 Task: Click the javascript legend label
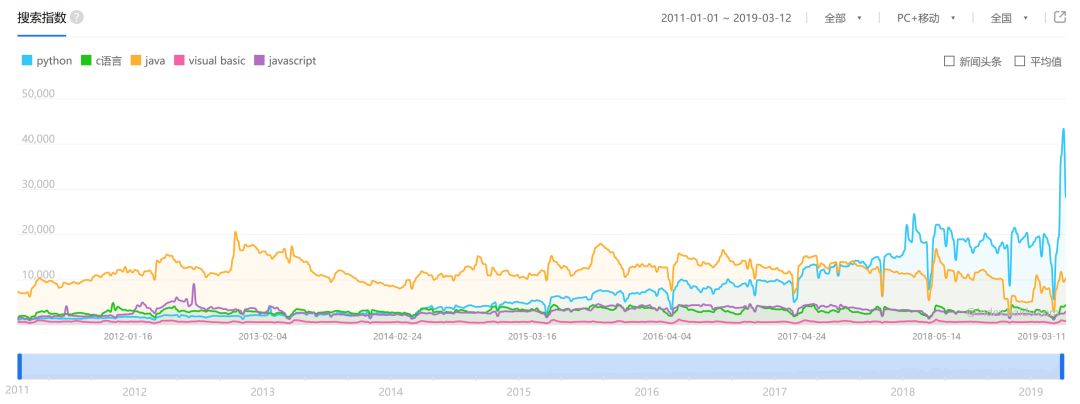(292, 61)
